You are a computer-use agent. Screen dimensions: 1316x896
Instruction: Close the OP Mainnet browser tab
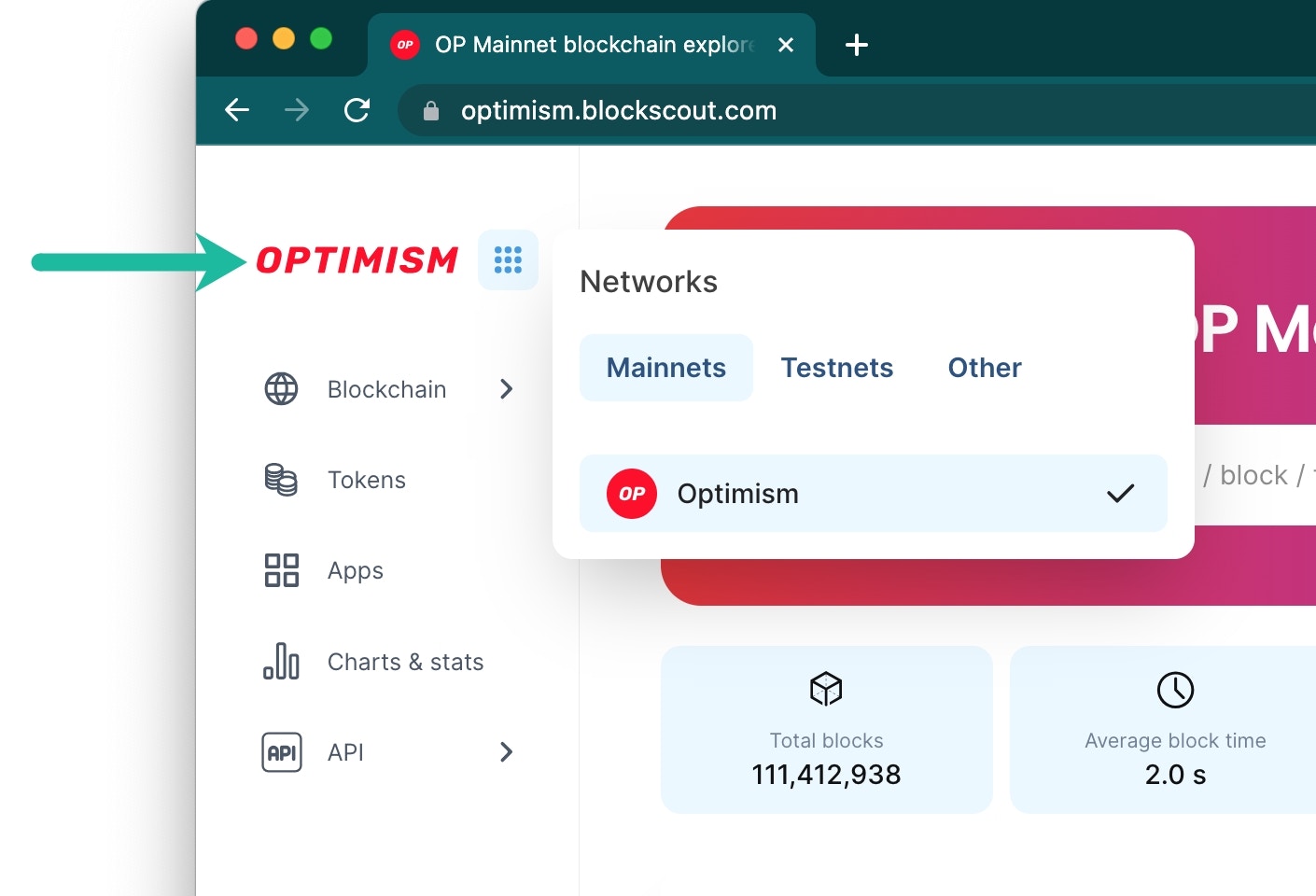tap(786, 45)
